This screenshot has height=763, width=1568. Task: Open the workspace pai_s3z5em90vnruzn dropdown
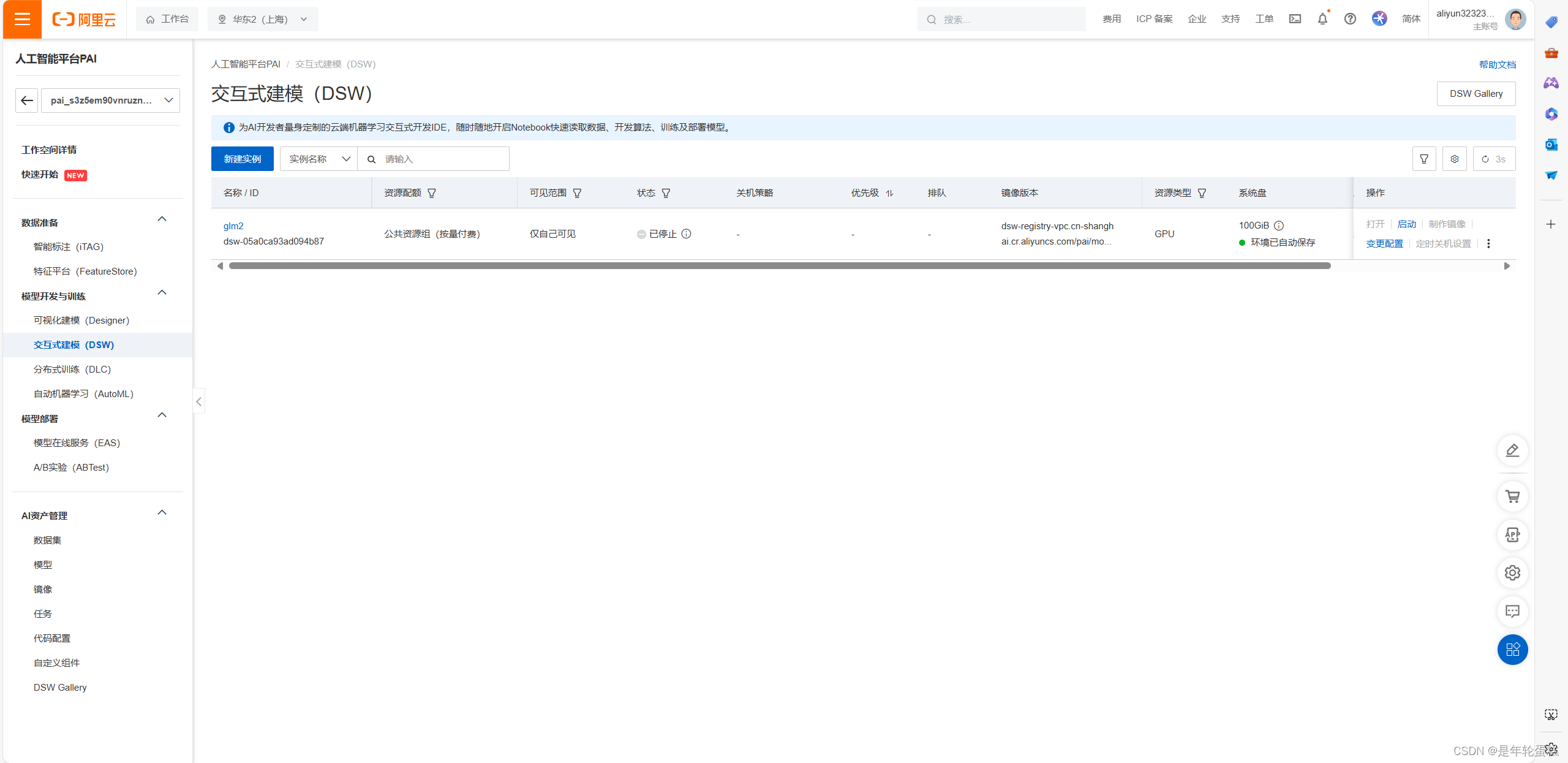[x=110, y=101]
